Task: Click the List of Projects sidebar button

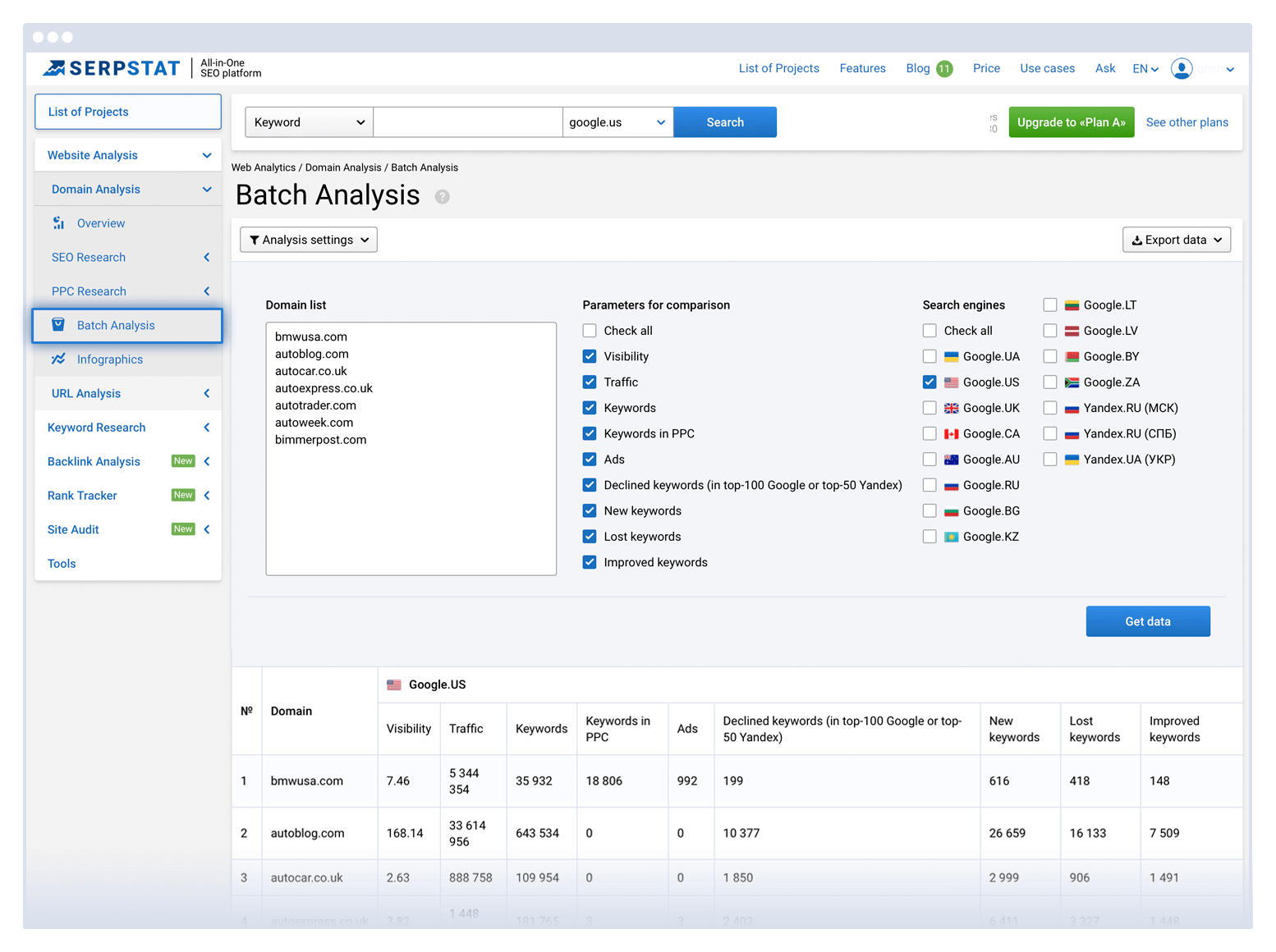Action: click(x=128, y=112)
